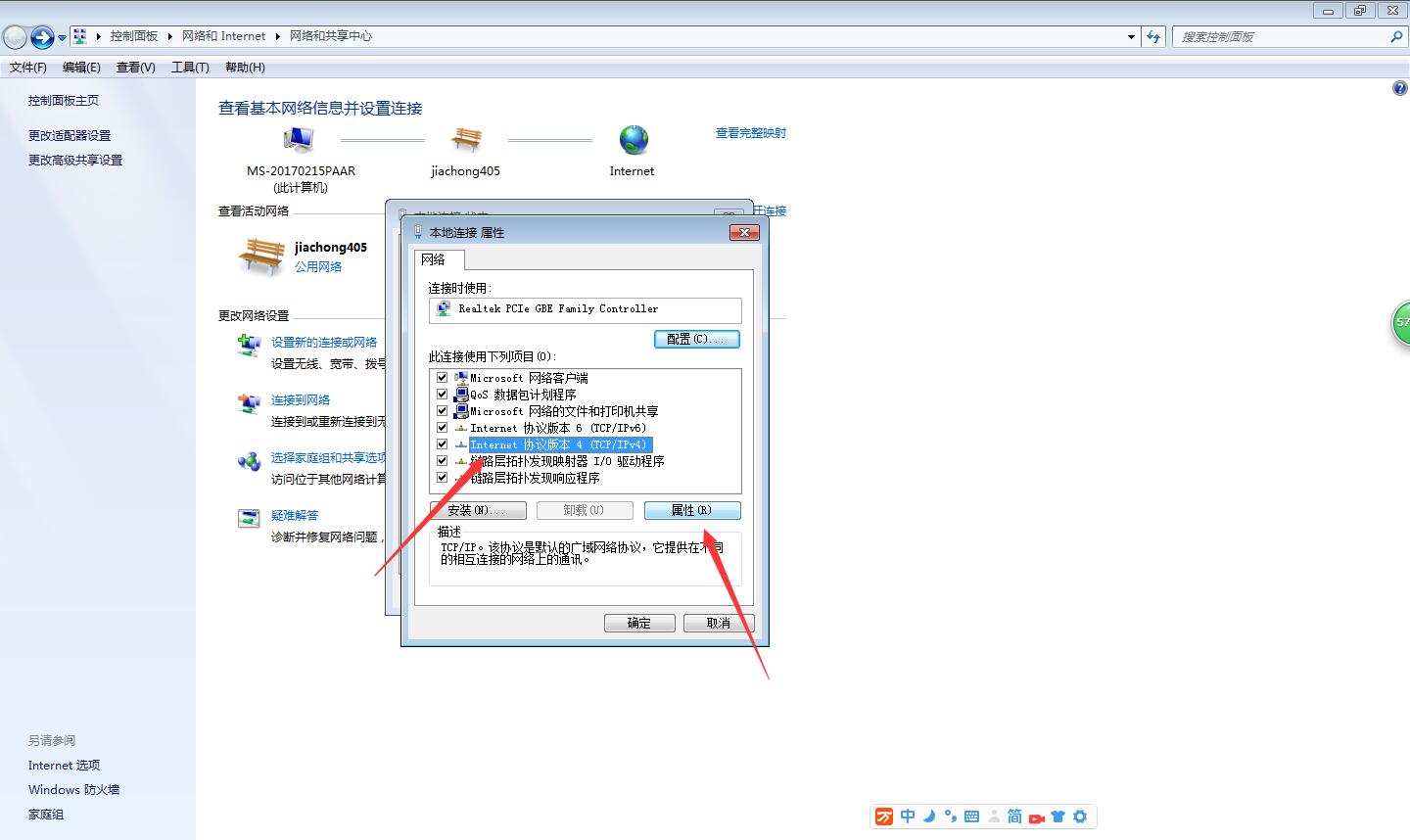This screenshot has height=840, width=1410.
Task: Toggle Internet 协议版本 6 (TCP/IPv6) checkbox
Action: point(442,428)
